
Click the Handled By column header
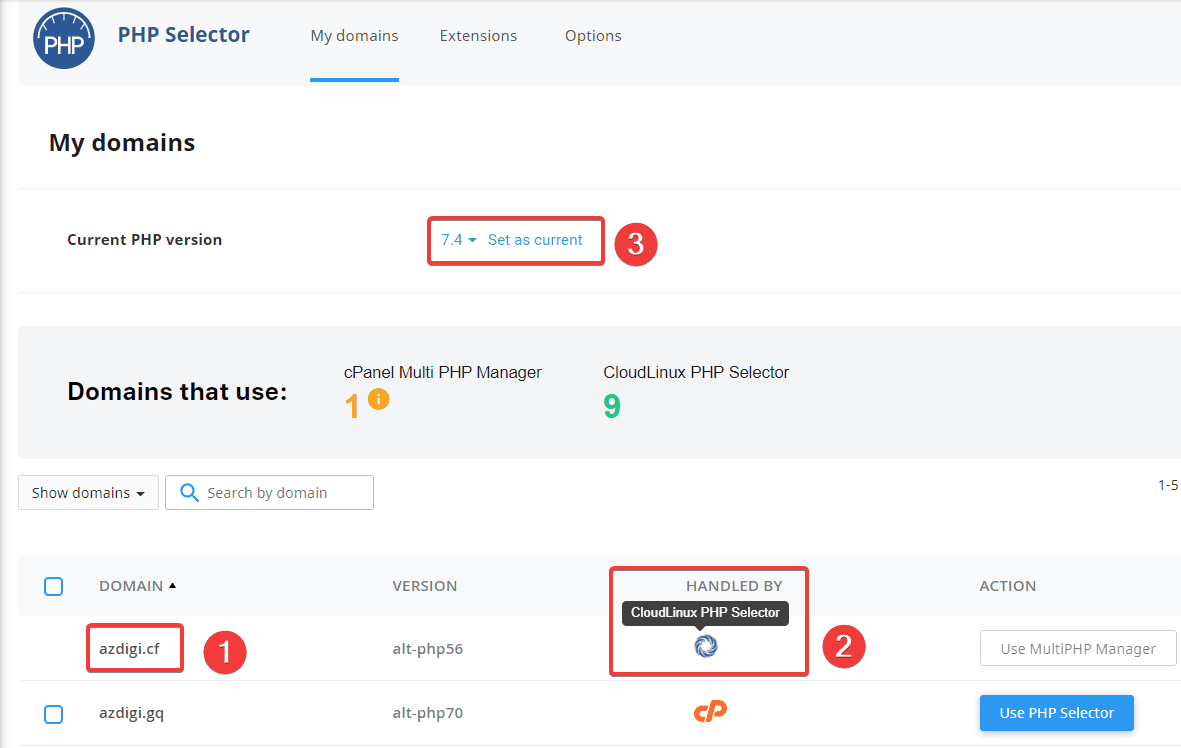[x=734, y=586]
